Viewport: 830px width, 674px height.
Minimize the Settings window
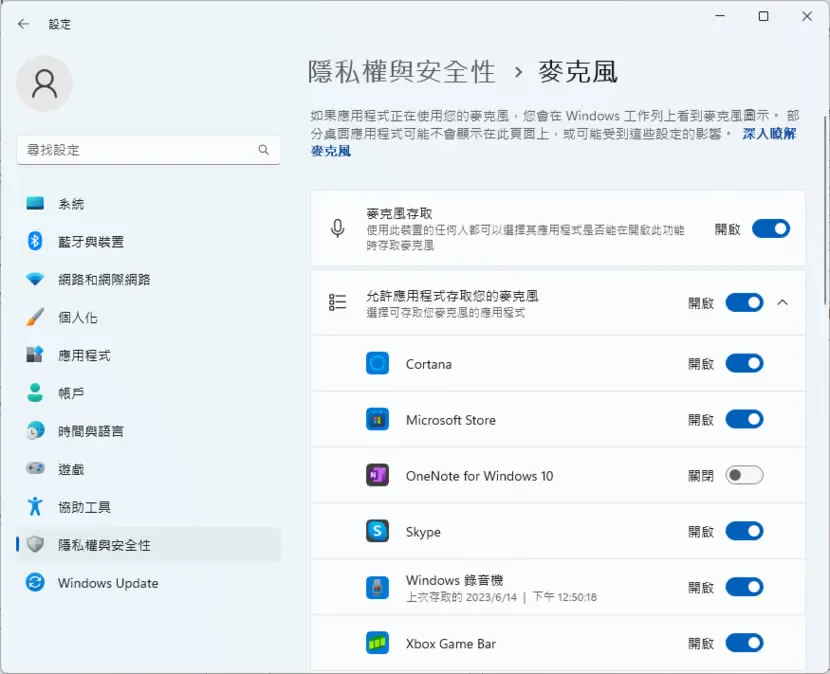pos(720,16)
